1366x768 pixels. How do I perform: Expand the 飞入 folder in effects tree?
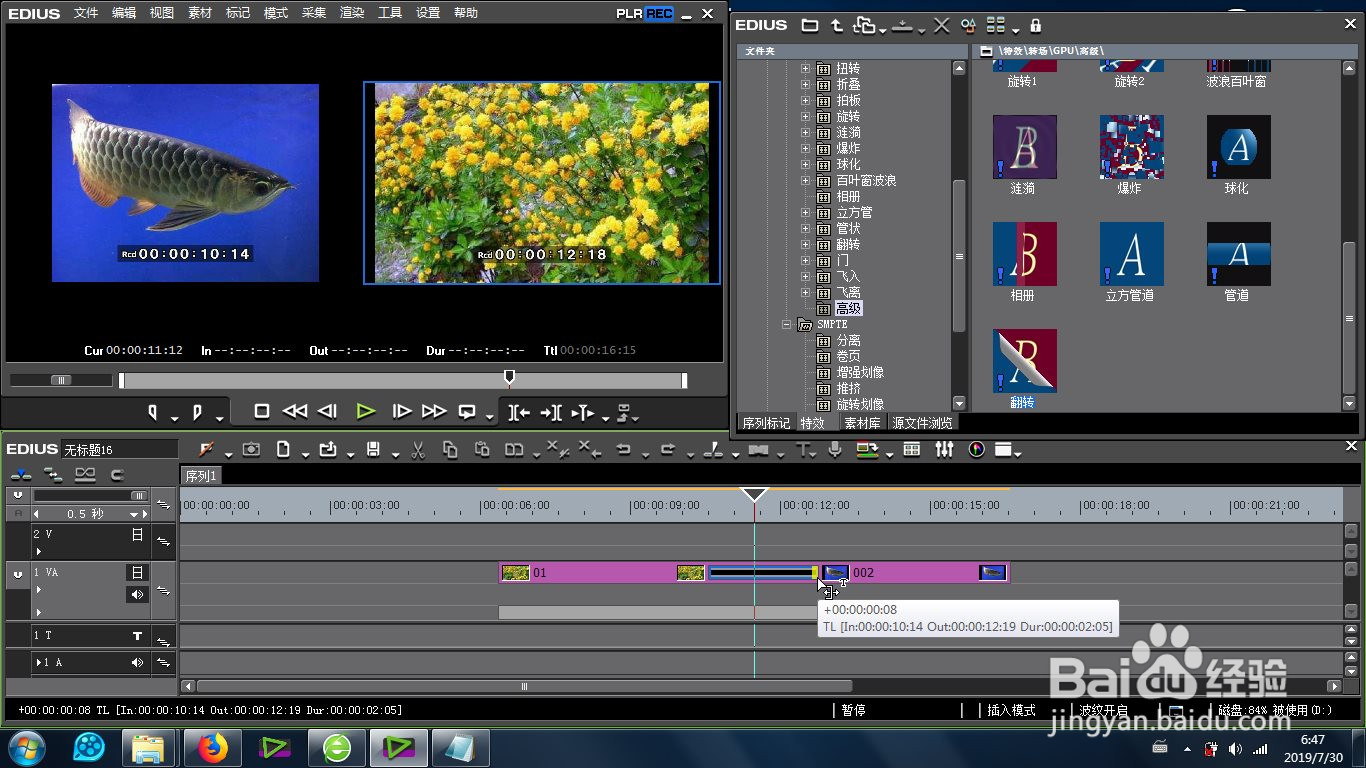(x=805, y=277)
